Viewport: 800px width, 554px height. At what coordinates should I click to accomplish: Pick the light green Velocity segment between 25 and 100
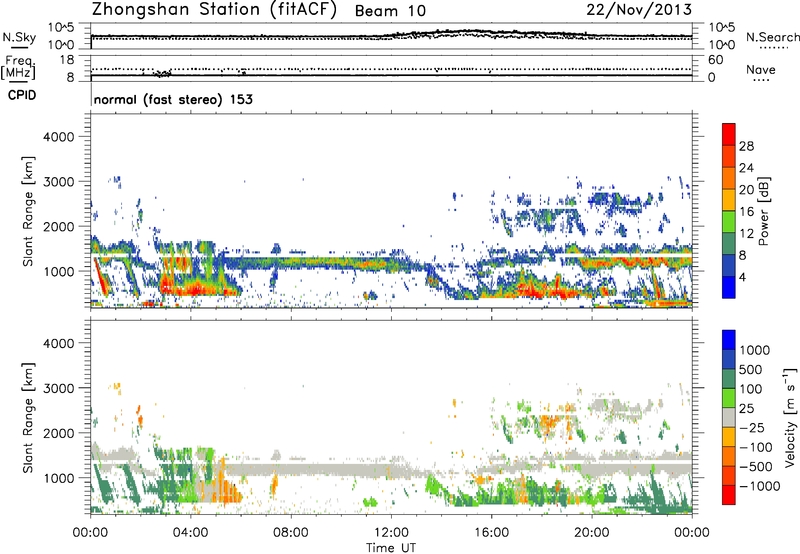pos(729,398)
